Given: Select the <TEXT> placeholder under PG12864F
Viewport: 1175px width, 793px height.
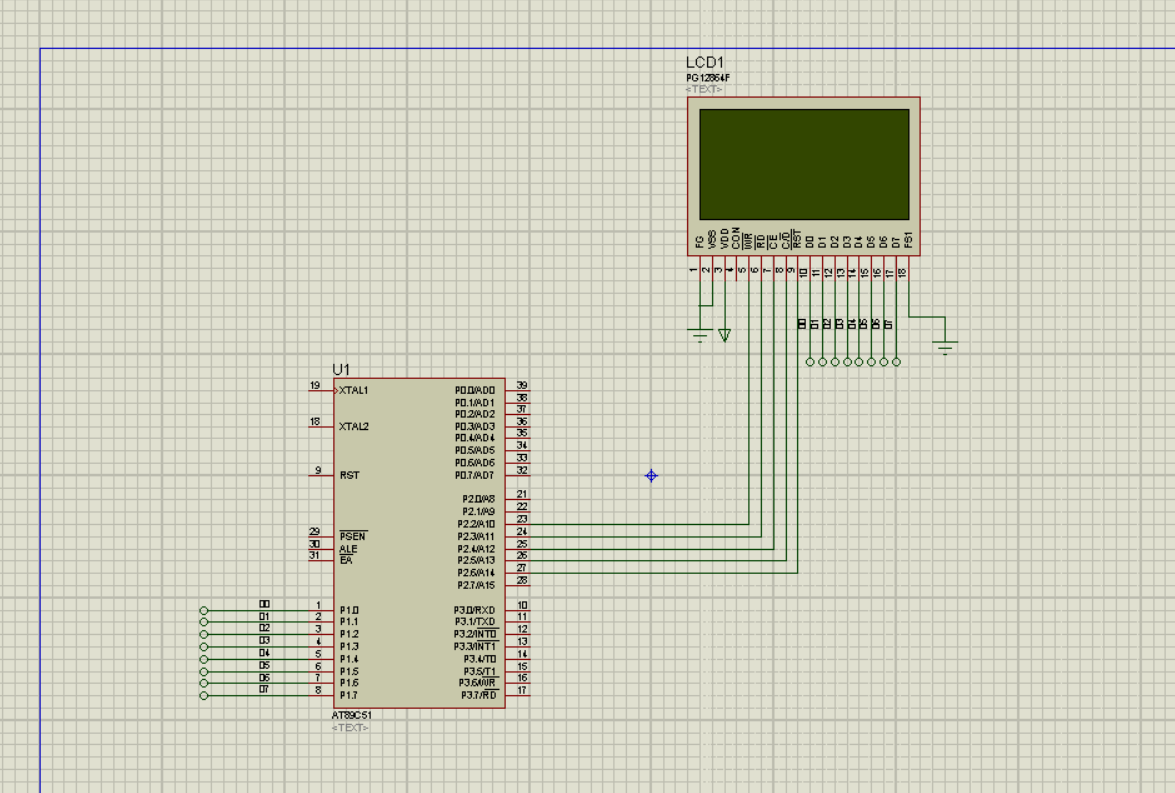Looking at the screenshot, I should (x=704, y=89).
